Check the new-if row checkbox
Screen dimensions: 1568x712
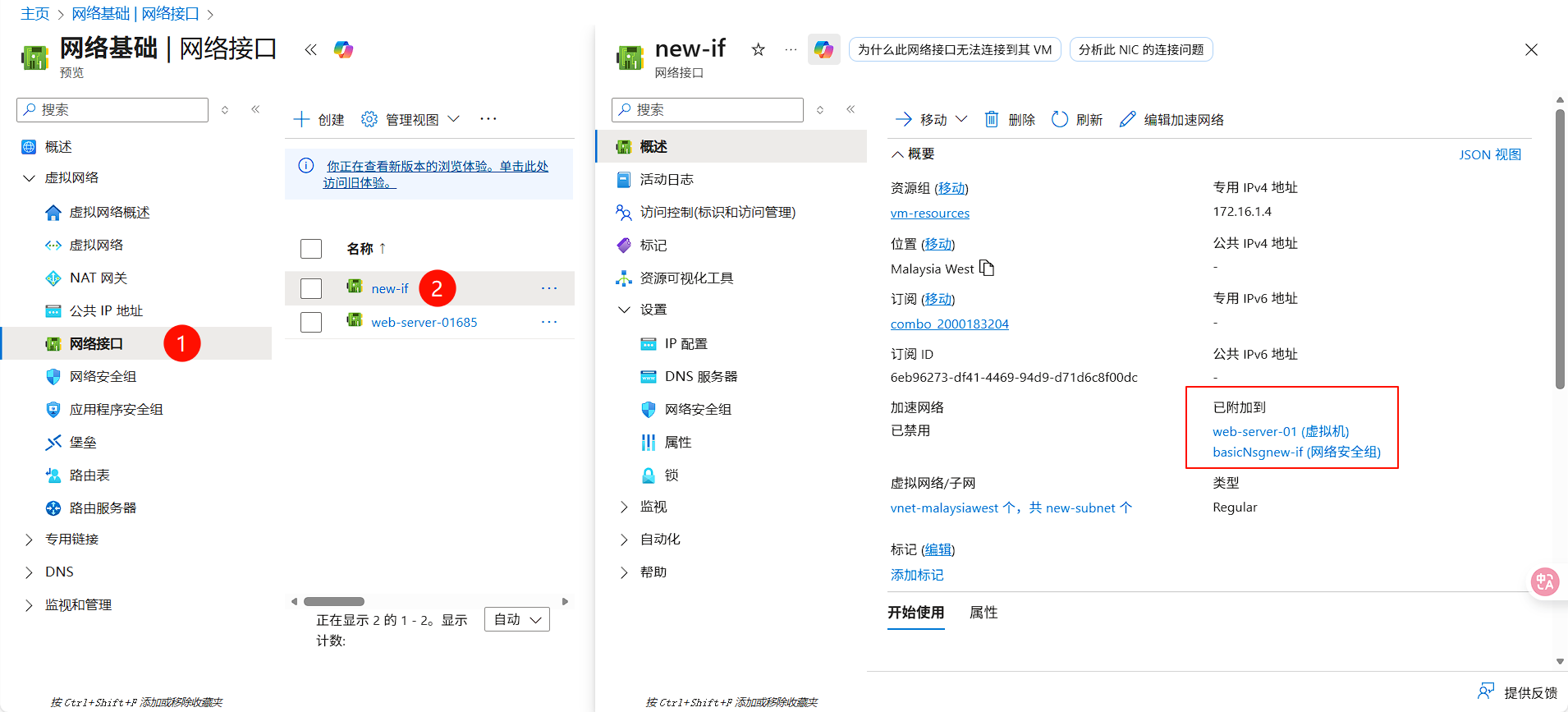point(311,288)
